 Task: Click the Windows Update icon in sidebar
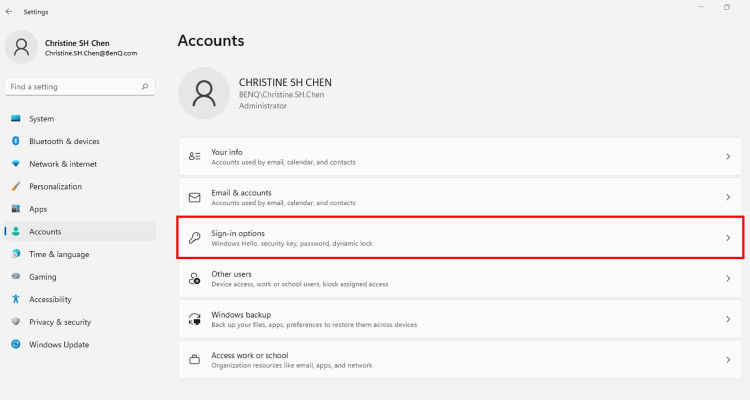tap(16, 344)
